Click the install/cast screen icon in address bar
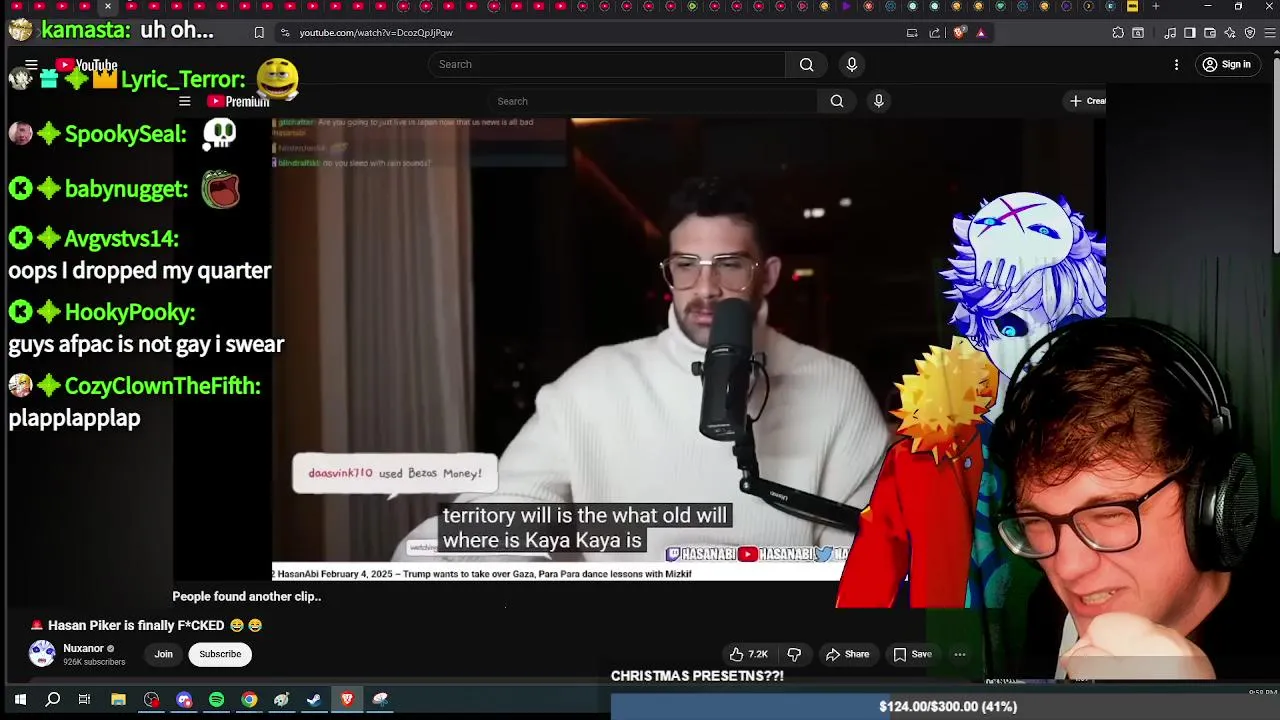Screen dimensions: 1280x720 click(x=912, y=33)
